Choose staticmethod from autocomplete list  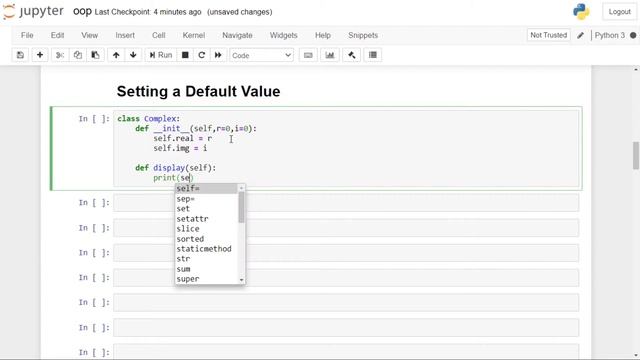tap(207, 249)
